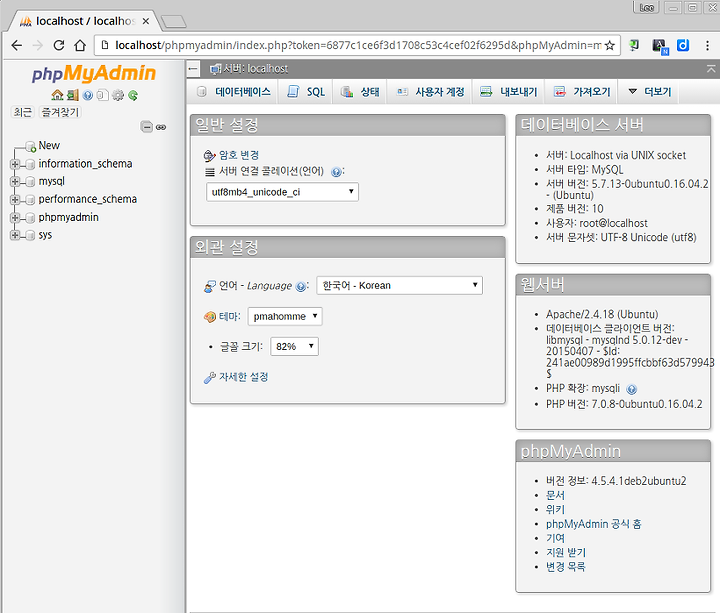Switch sidebar to 즐겨찾기 favorites tab
This screenshot has width=720, height=613.
click(60, 112)
